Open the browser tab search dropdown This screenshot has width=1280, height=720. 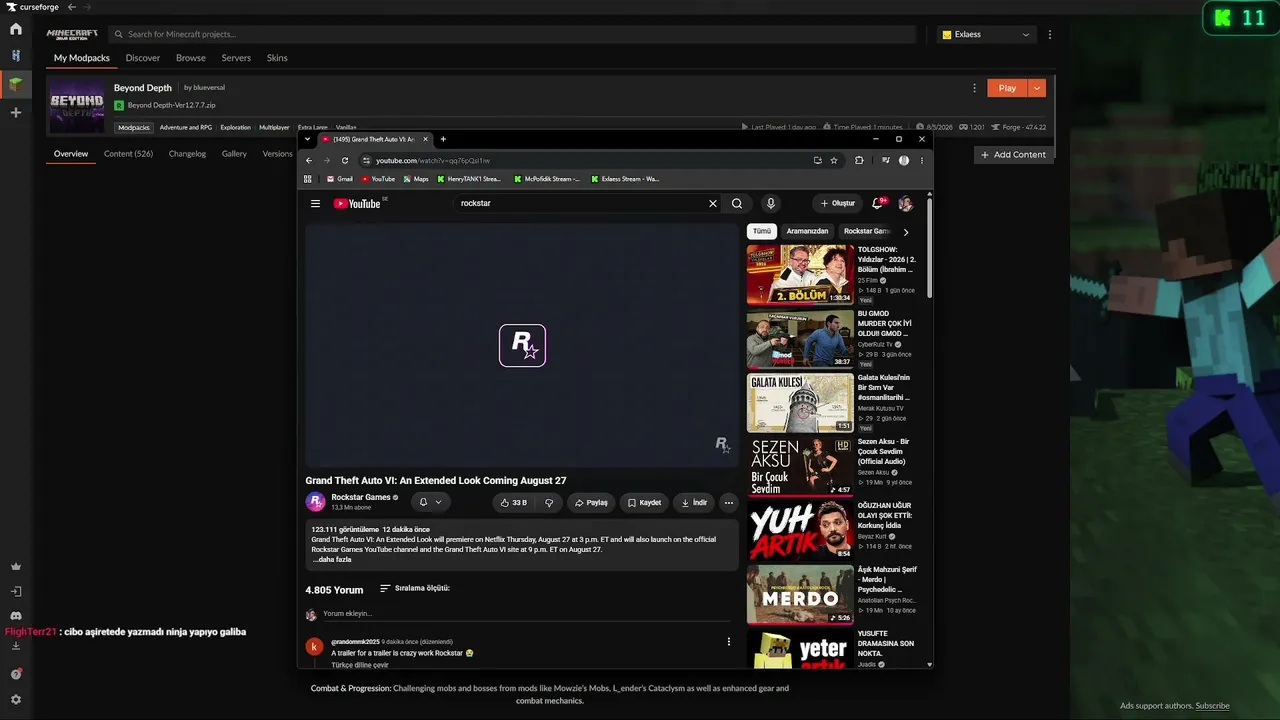click(x=307, y=139)
